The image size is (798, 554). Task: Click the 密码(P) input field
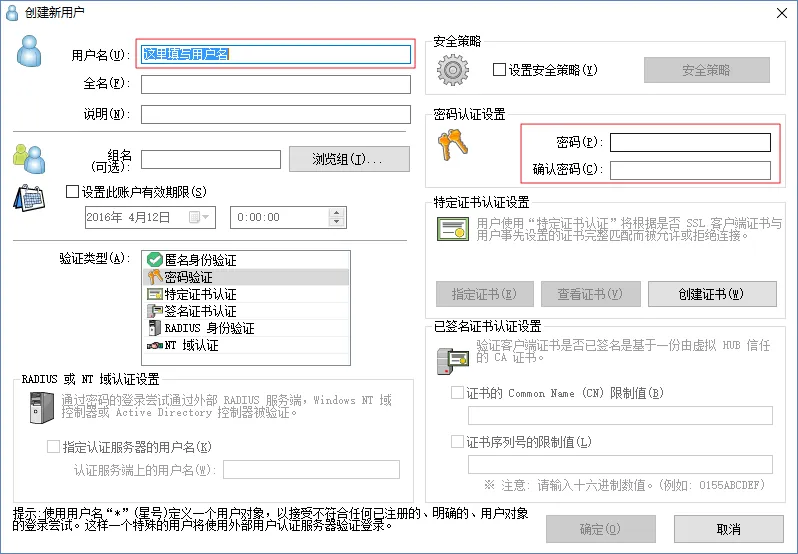pos(690,142)
